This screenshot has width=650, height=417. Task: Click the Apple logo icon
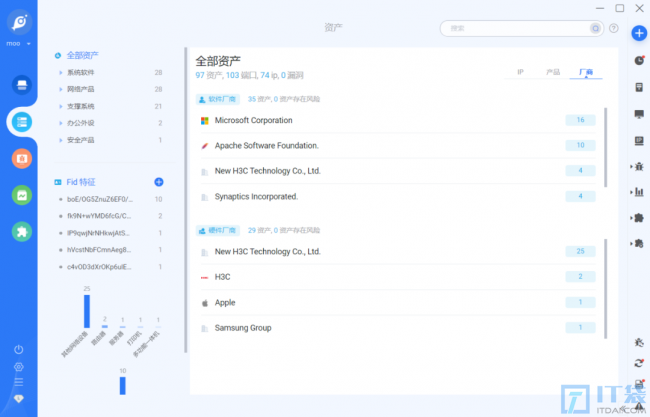[204, 303]
